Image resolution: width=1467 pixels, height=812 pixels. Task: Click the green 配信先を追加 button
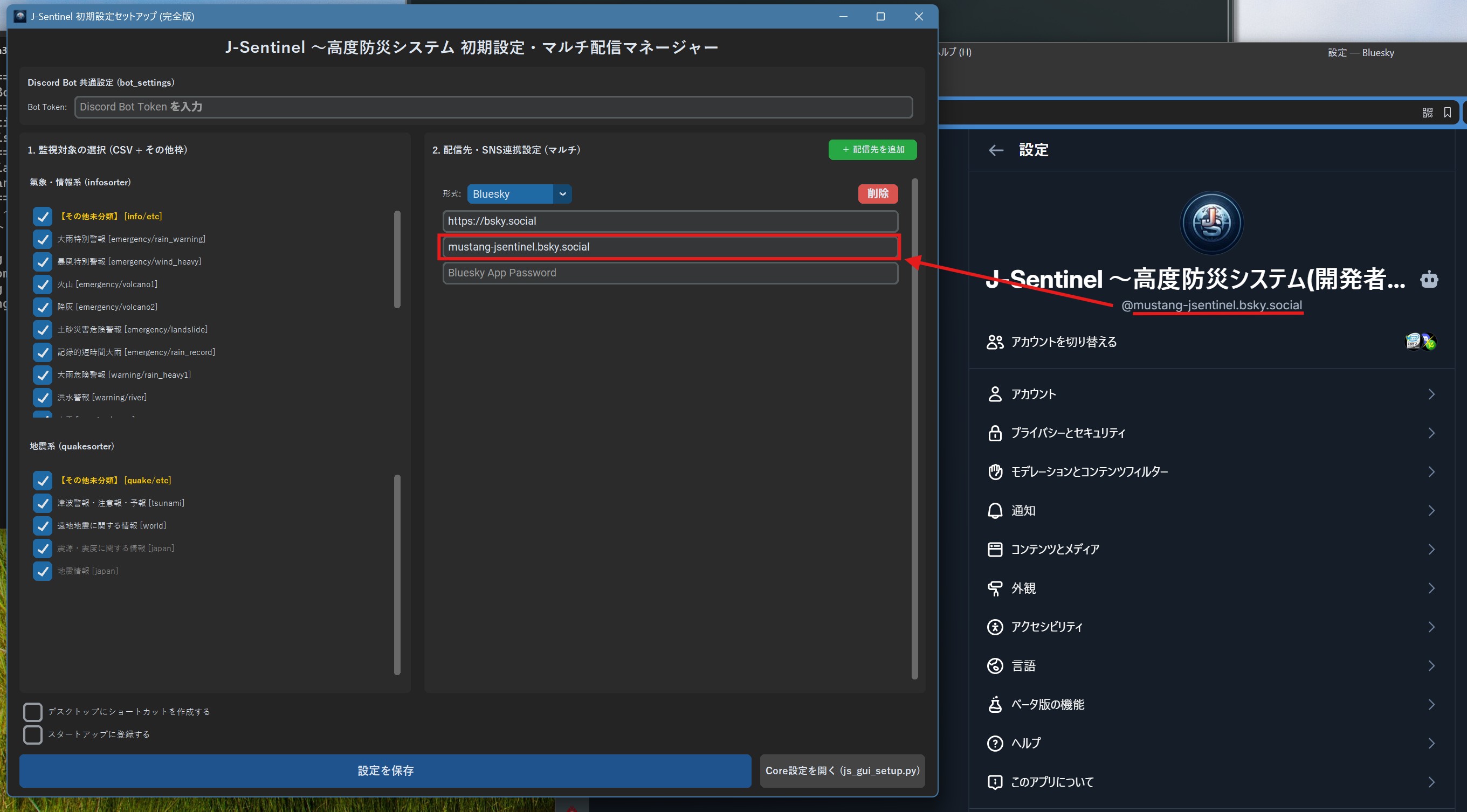coord(872,149)
